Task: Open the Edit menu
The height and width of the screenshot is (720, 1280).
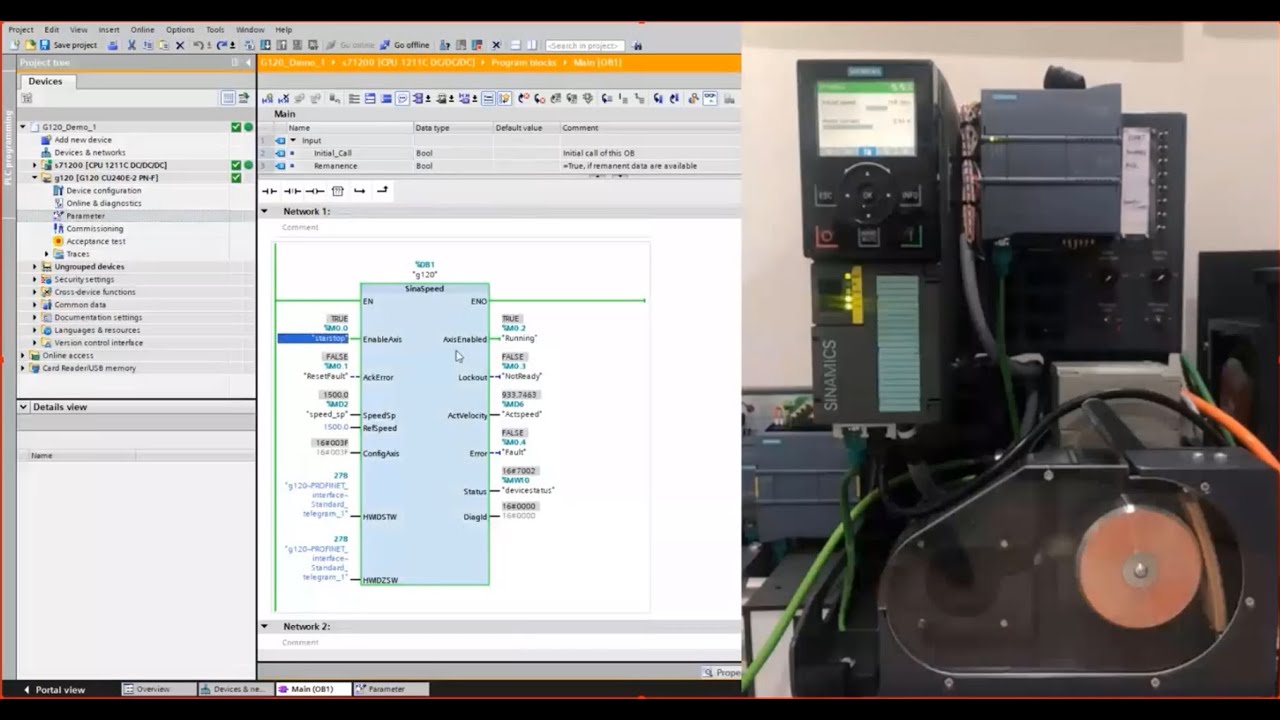Action: (x=52, y=30)
